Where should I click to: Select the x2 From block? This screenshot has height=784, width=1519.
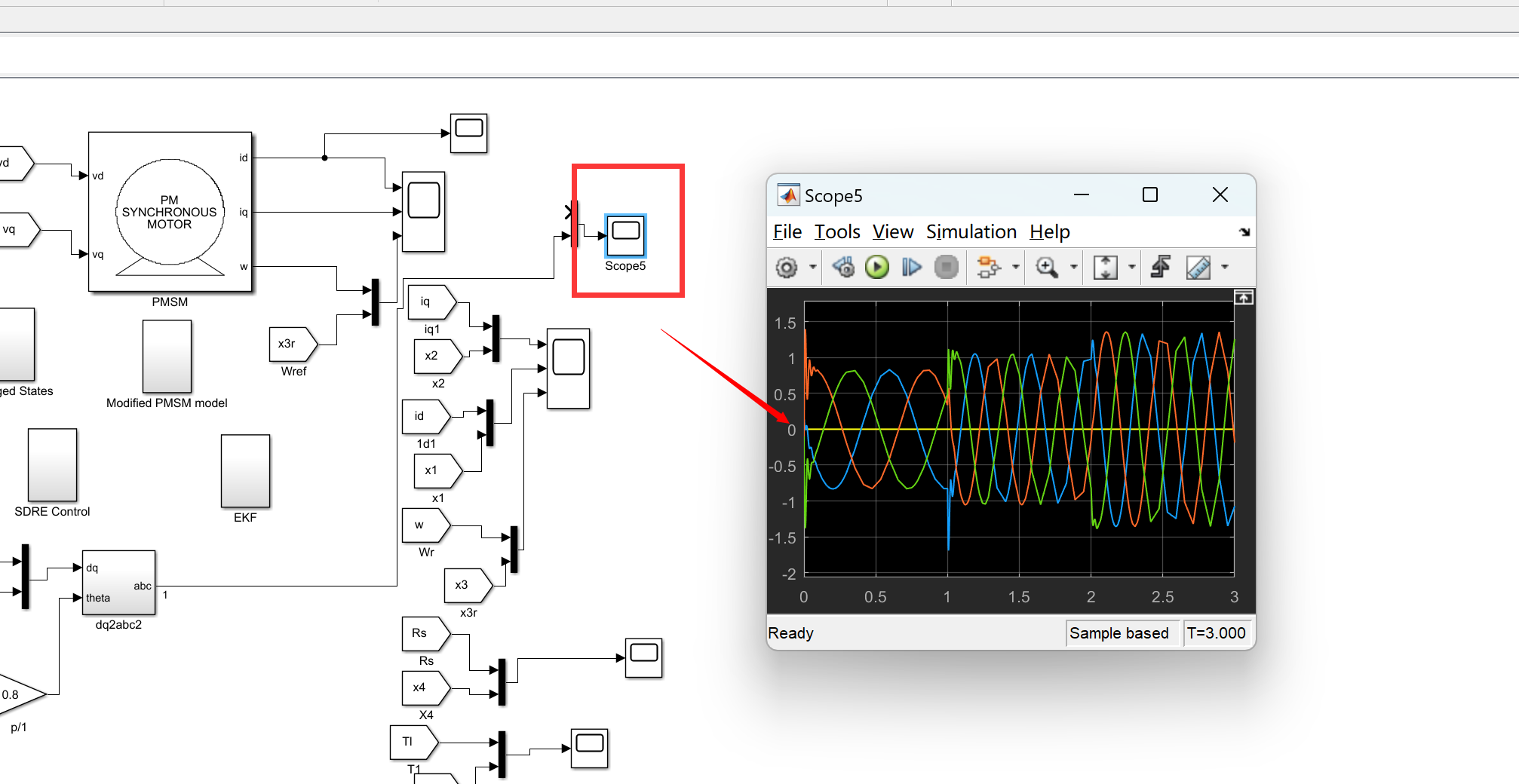pos(438,357)
